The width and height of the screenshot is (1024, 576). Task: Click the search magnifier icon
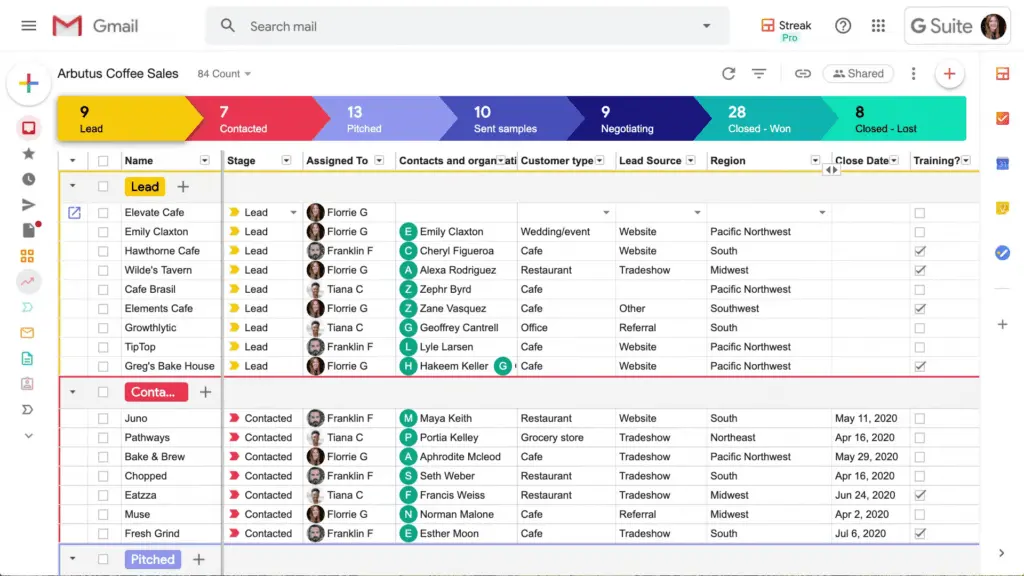coord(227,26)
